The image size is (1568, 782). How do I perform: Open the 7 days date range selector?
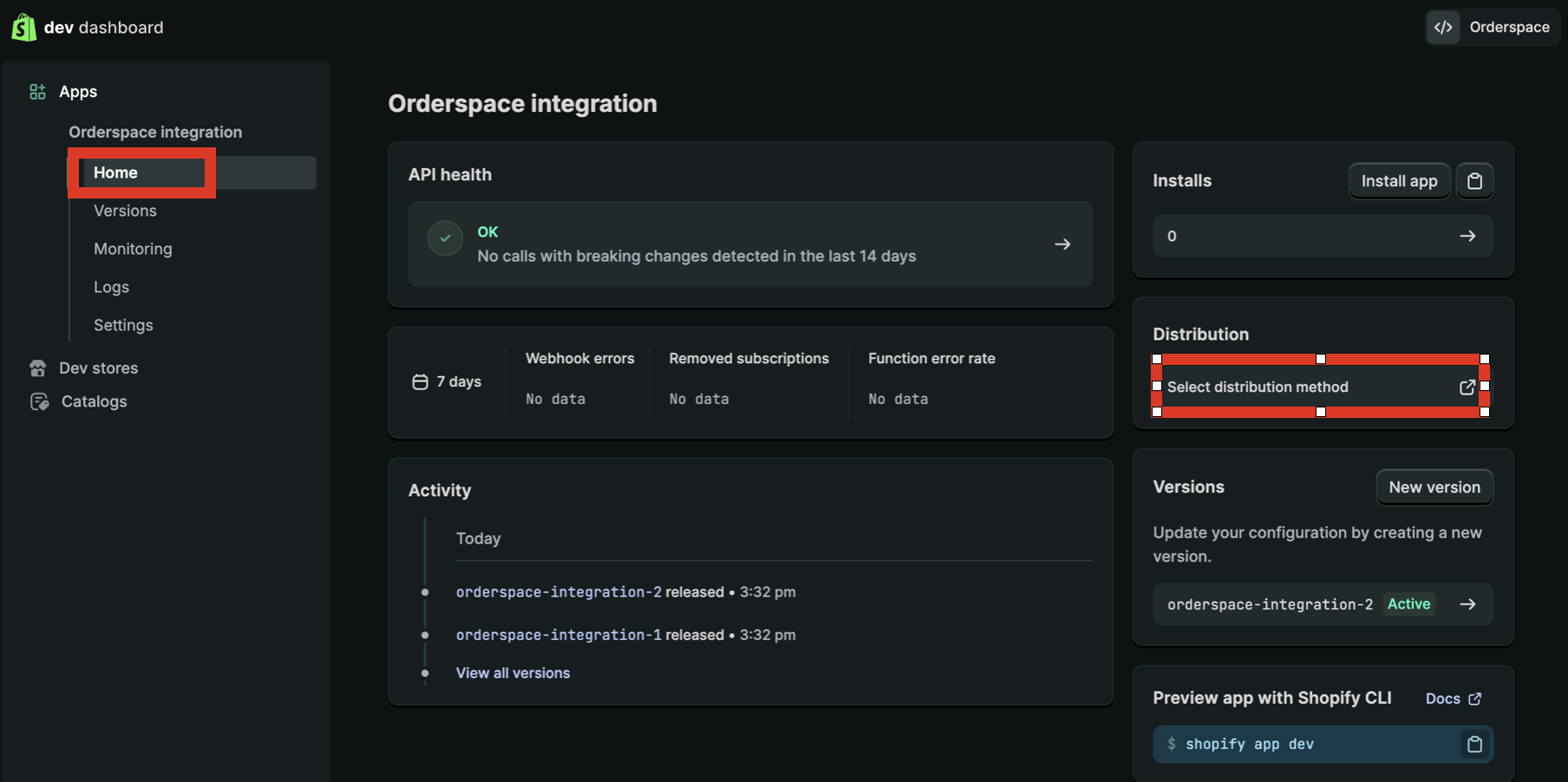[x=448, y=382]
